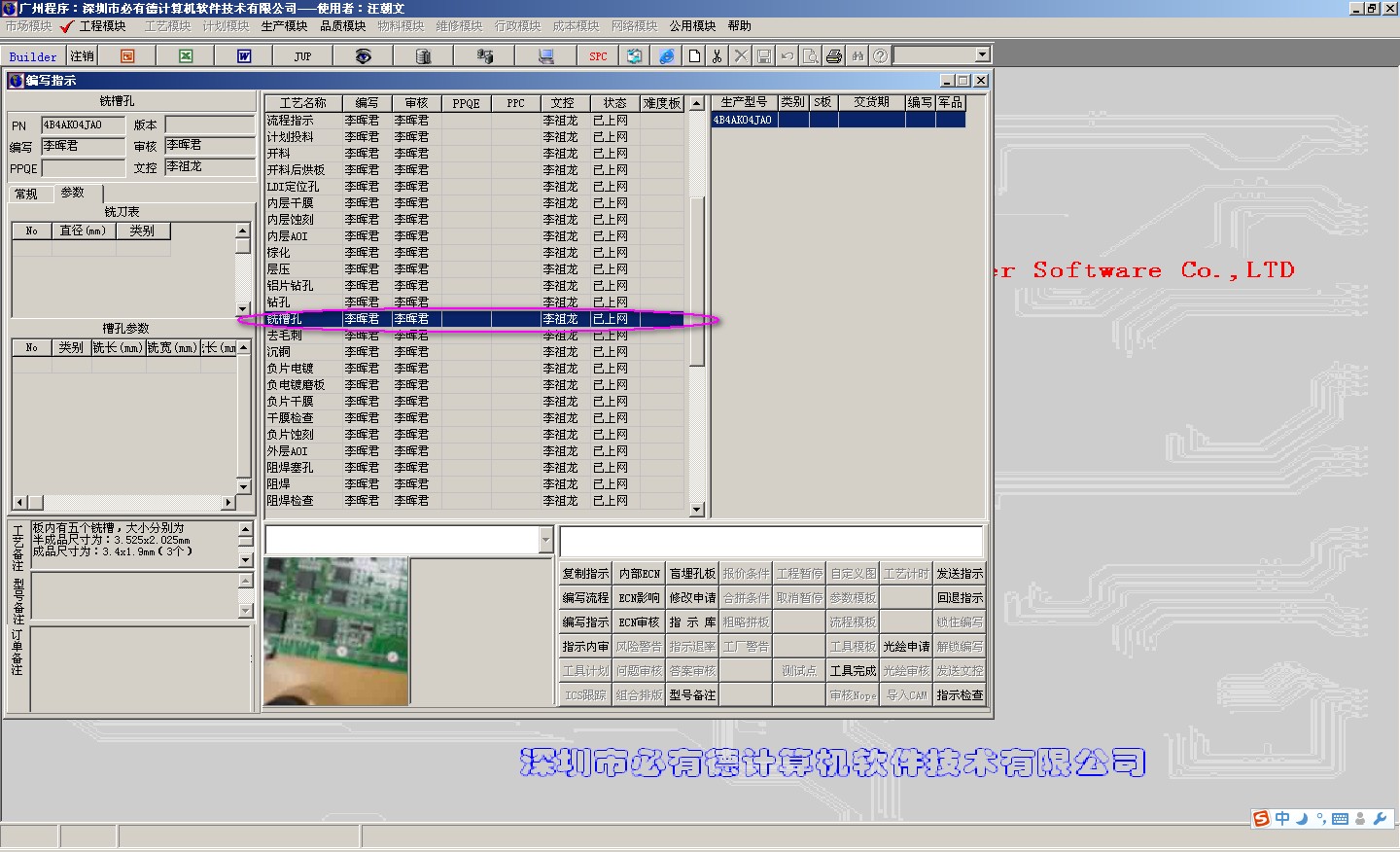Click the binoculars find icon
Viewport: 1400px width, 852px height.
pos(857,56)
